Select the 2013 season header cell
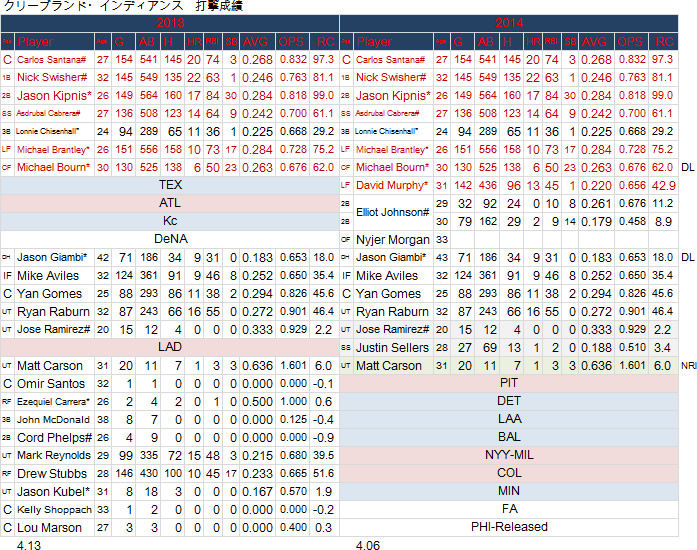The image size is (697, 550). coord(170,23)
